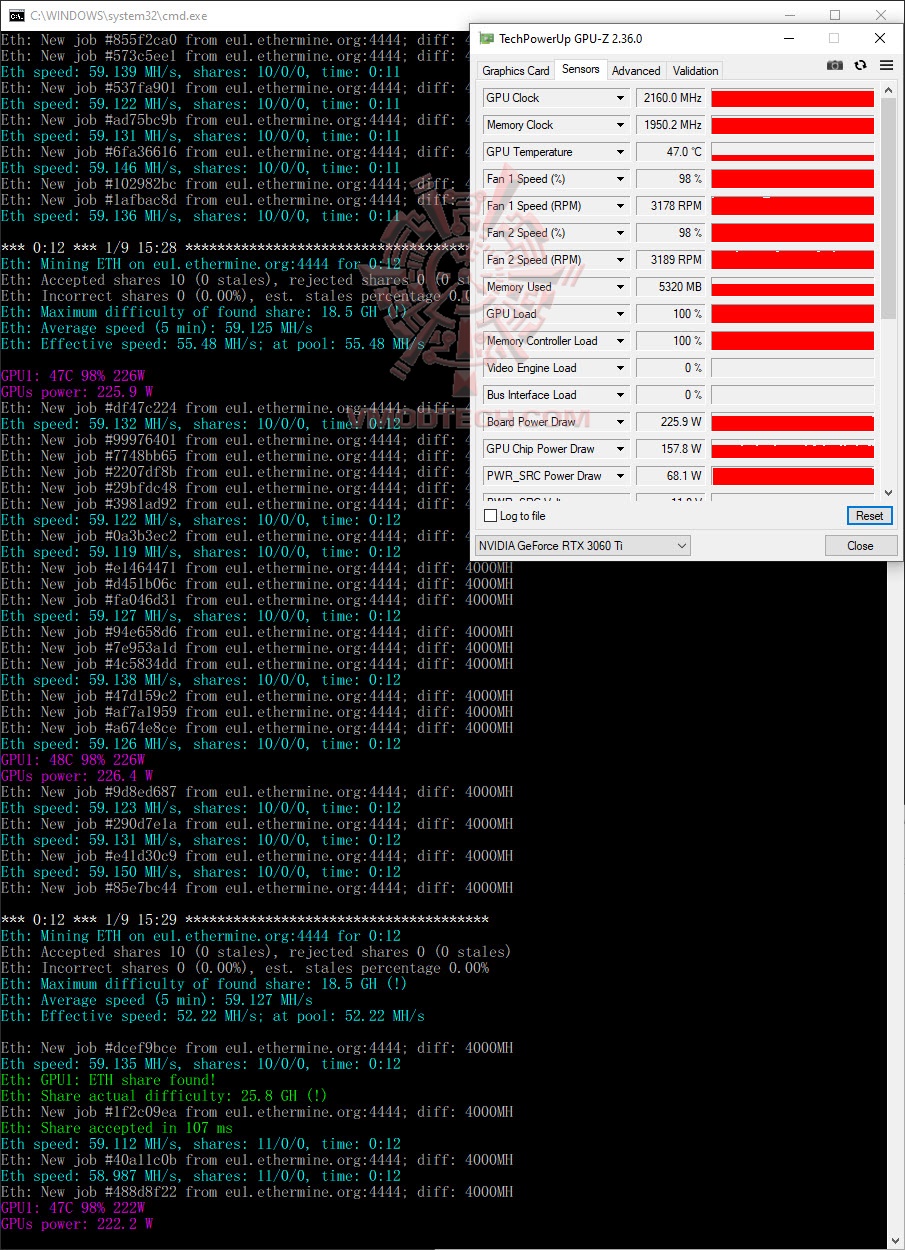
Task: Open the GPU Clock sensor dropdown
Action: click(x=620, y=98)
